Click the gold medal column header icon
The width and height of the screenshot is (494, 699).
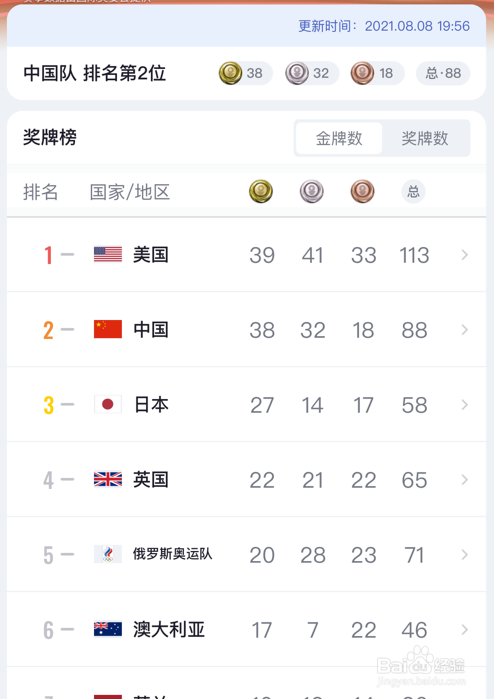coord(261,192)
